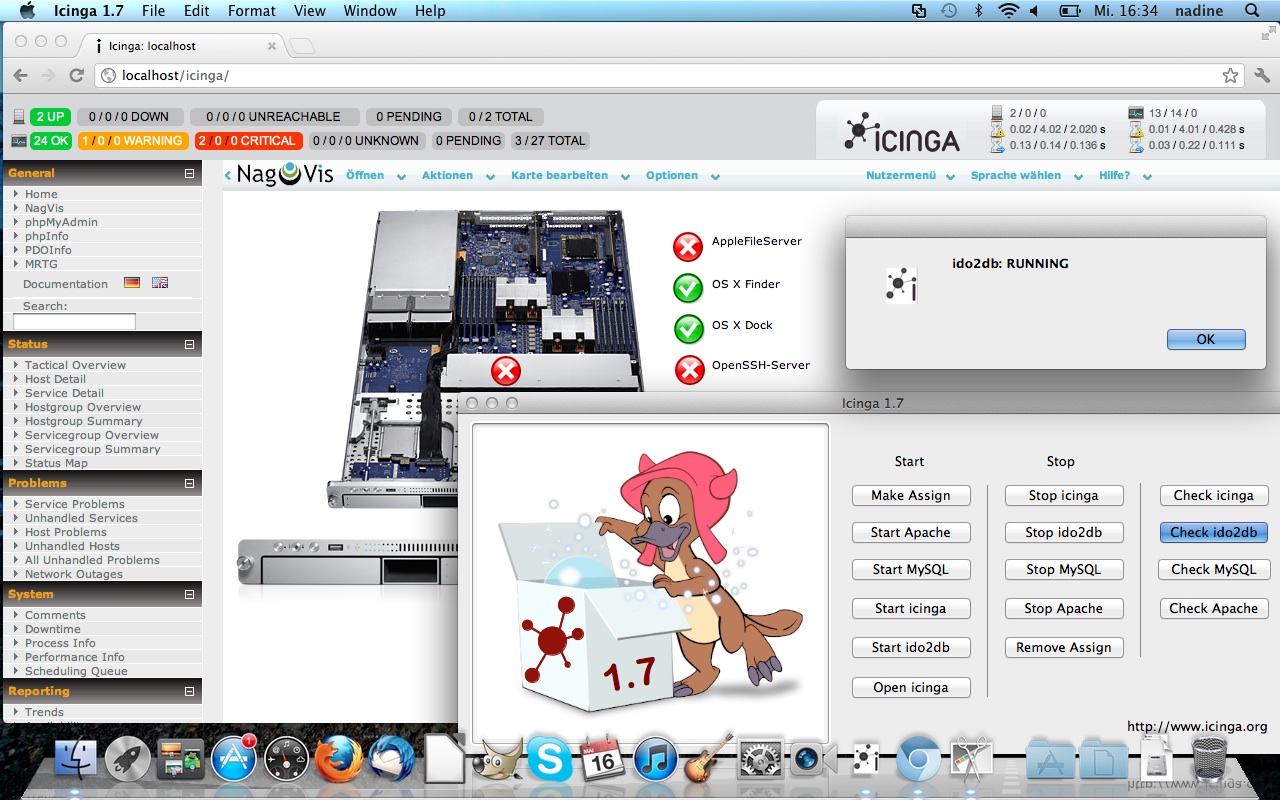Launch Thunderbird from the dock

click(x=392, y=758)
